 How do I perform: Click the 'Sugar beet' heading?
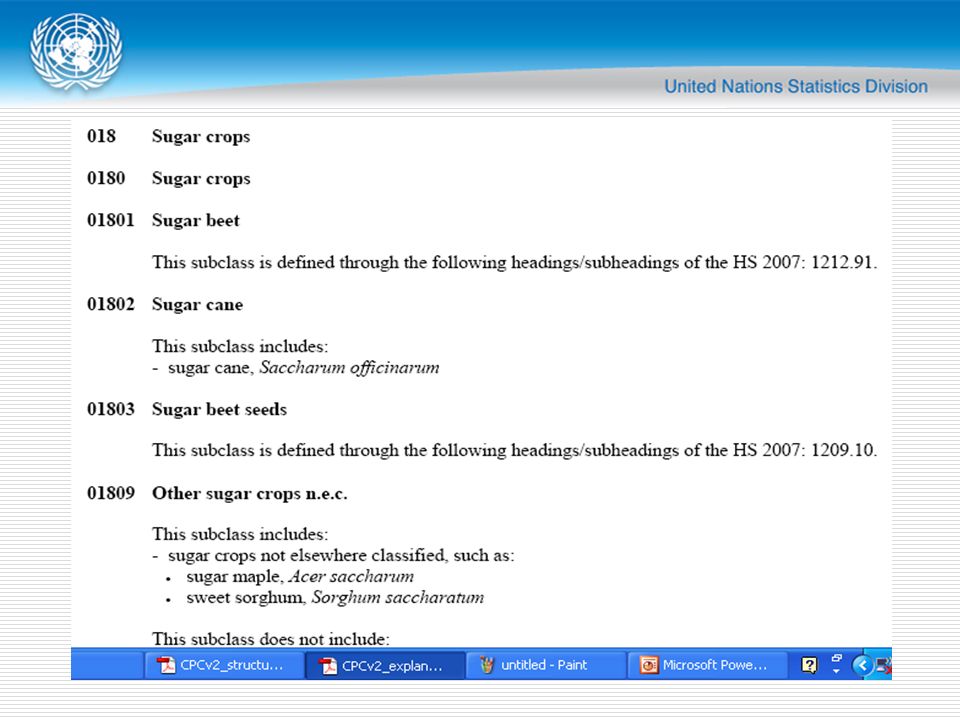[196, 220]
